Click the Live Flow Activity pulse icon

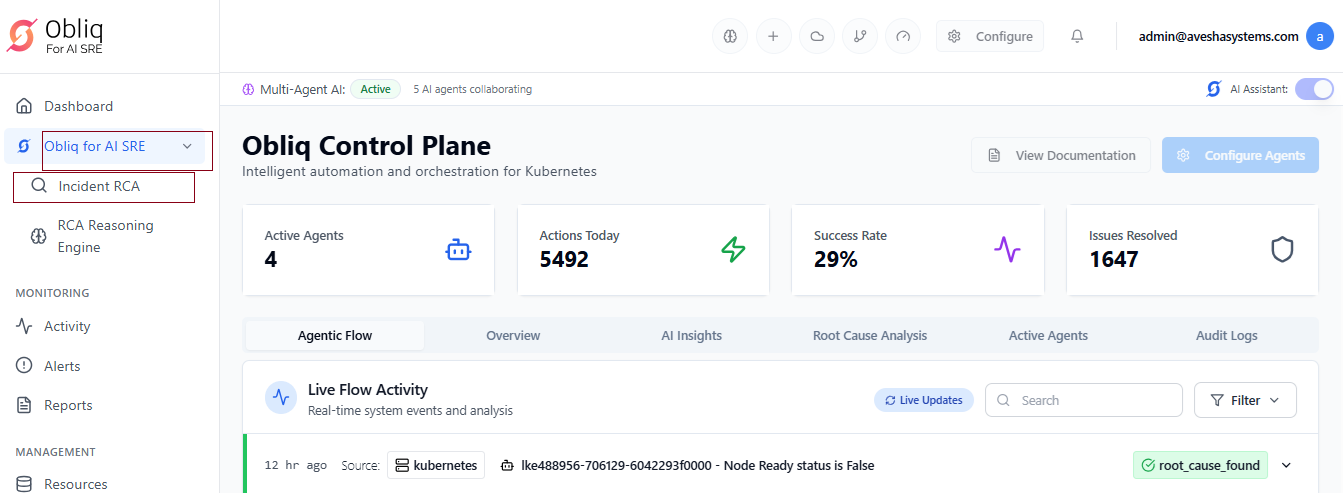[x=281, y=397]
